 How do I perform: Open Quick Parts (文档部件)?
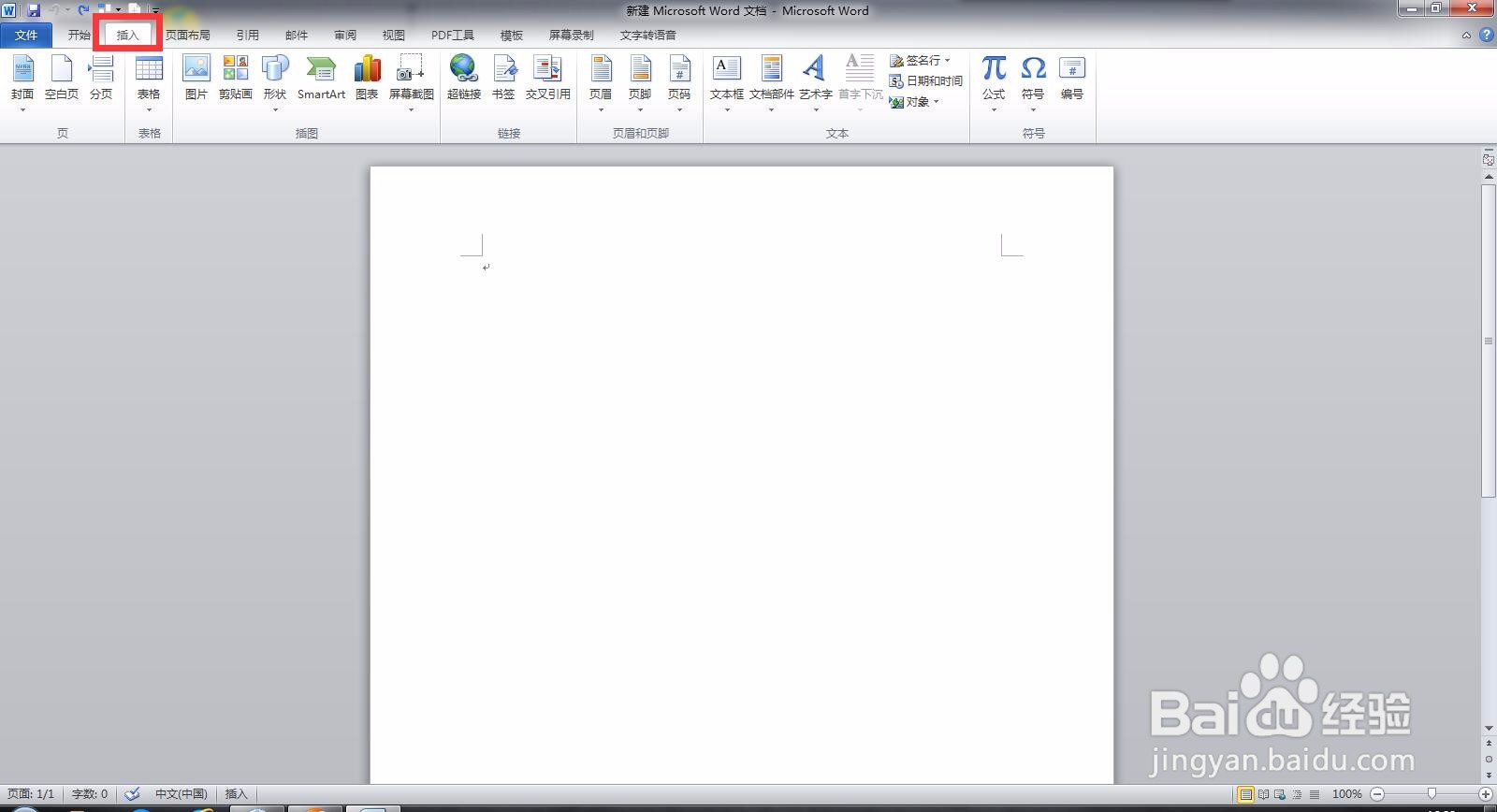pos(772,82)
